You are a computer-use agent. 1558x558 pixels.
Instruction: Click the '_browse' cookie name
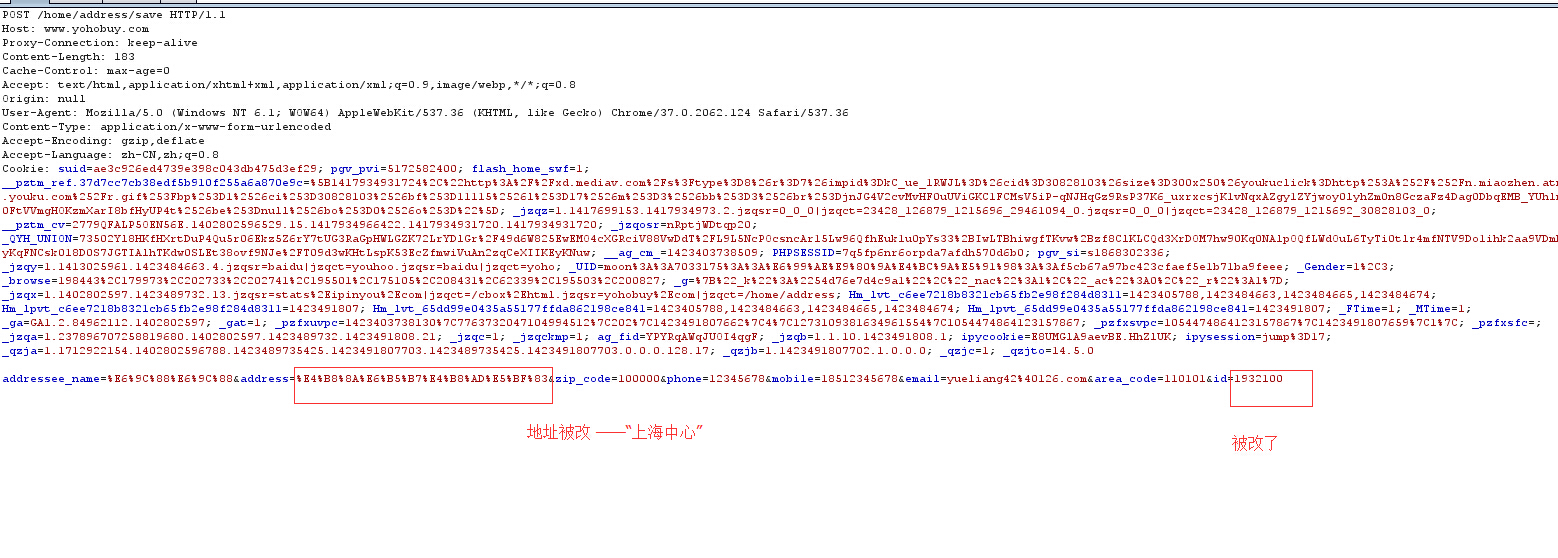[x=28, y=281]
